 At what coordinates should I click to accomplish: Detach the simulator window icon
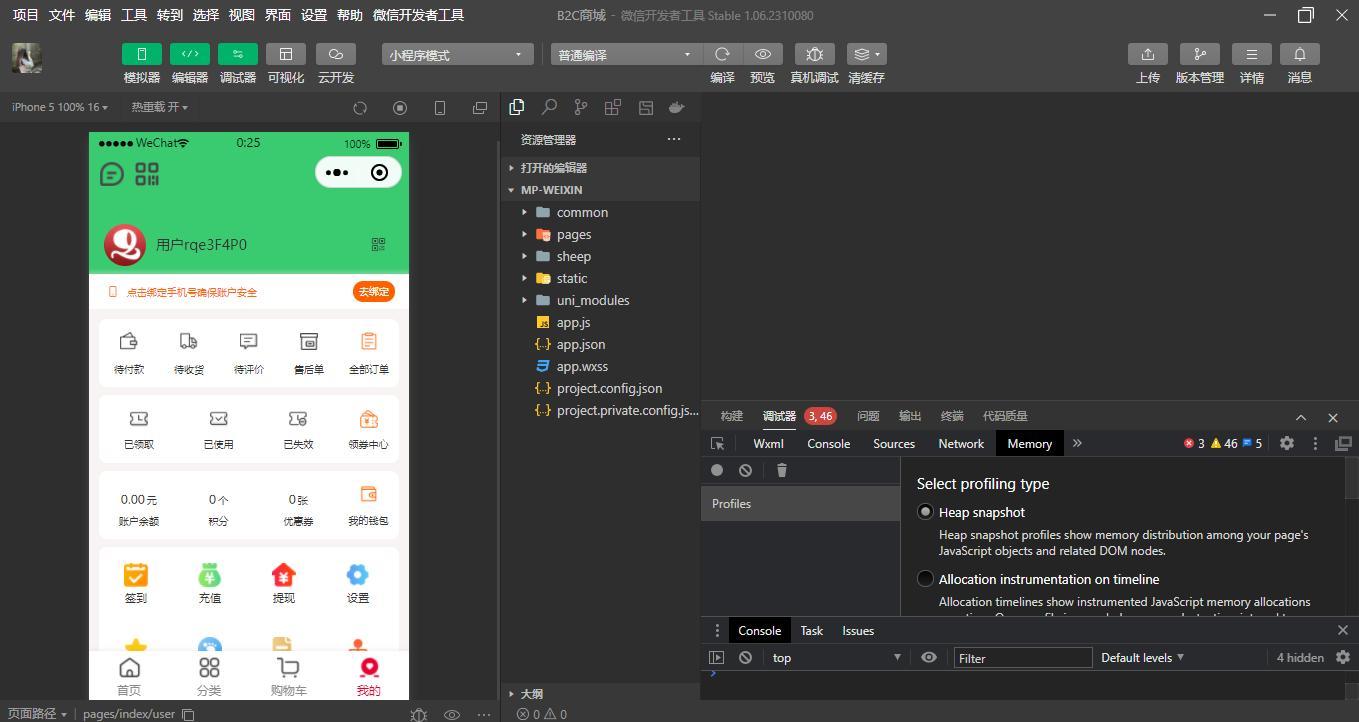[480, 107]
